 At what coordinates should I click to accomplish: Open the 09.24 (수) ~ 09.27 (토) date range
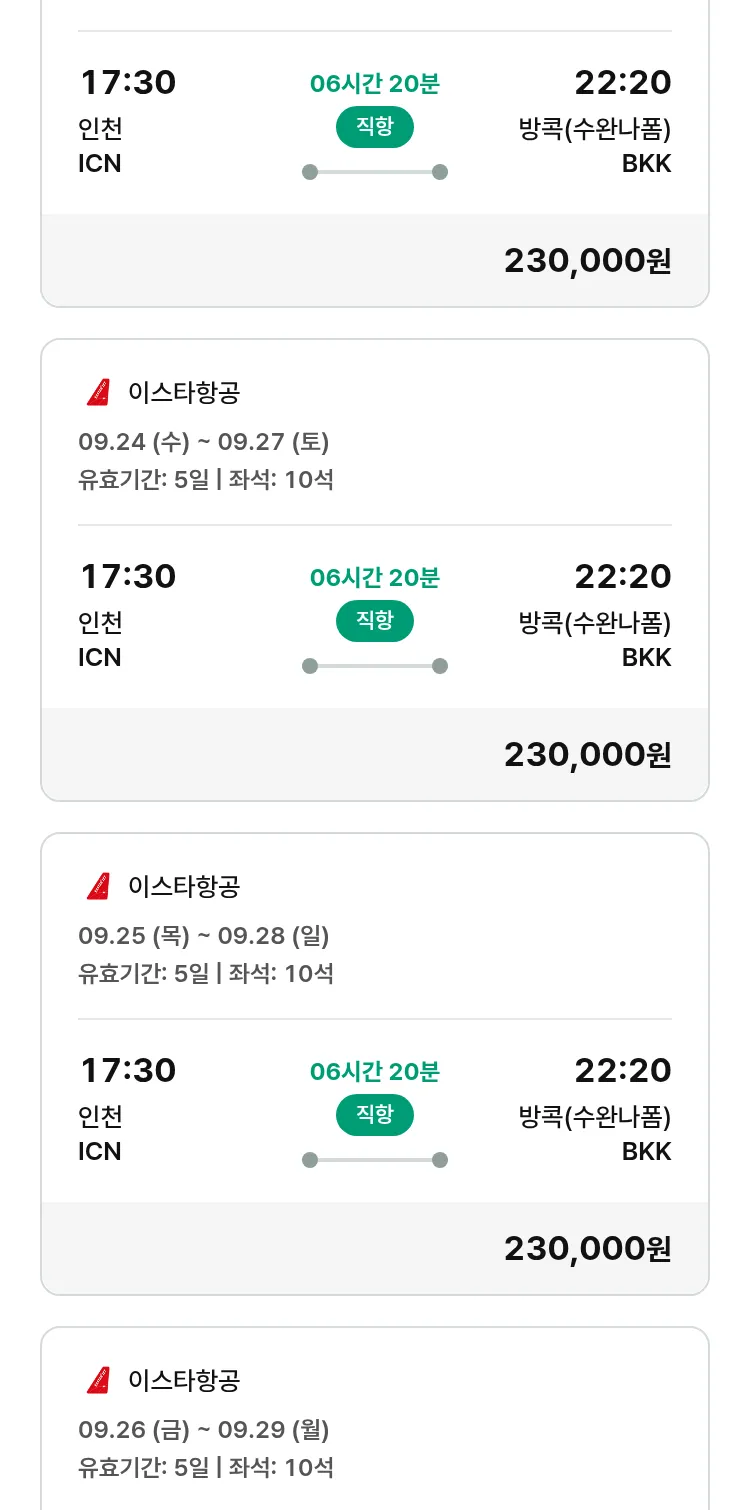204,441
